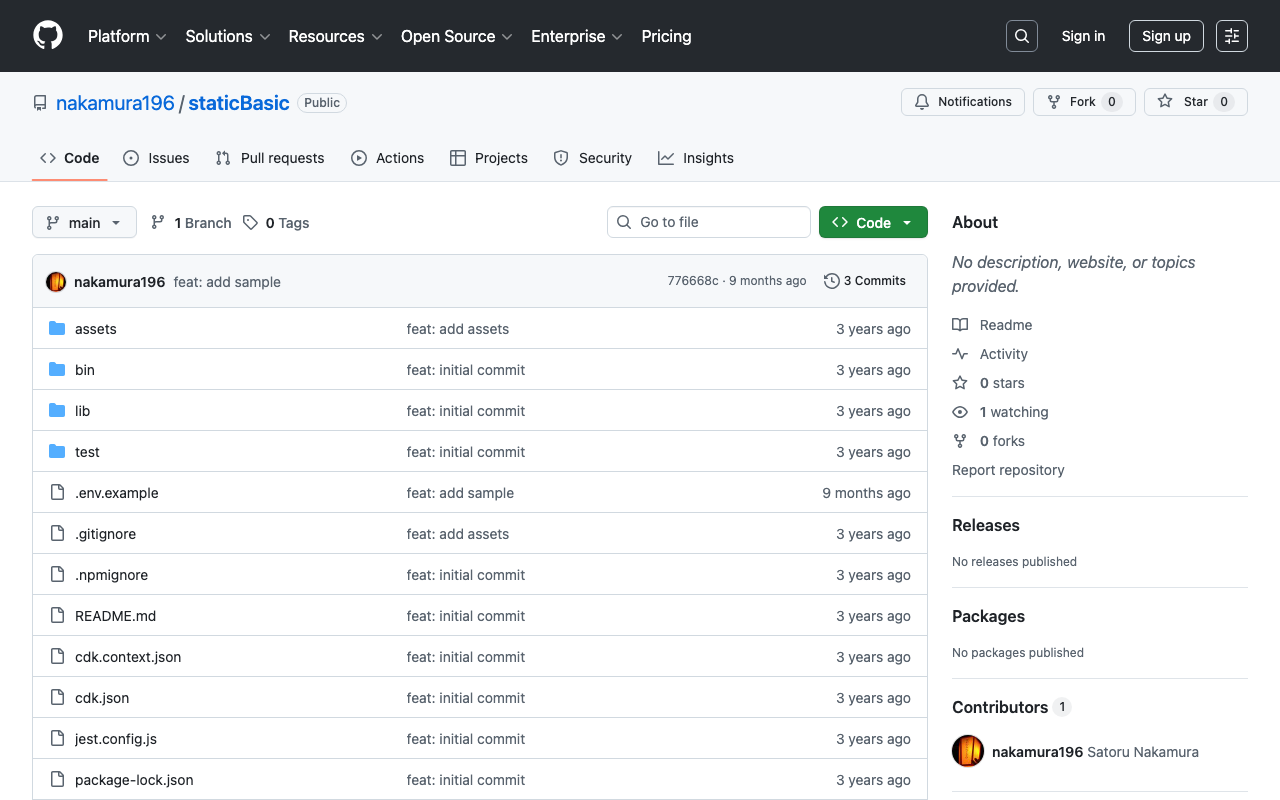Open the assets folder icon
This screenshot has width=1280, height=800.
pos(57,328)
